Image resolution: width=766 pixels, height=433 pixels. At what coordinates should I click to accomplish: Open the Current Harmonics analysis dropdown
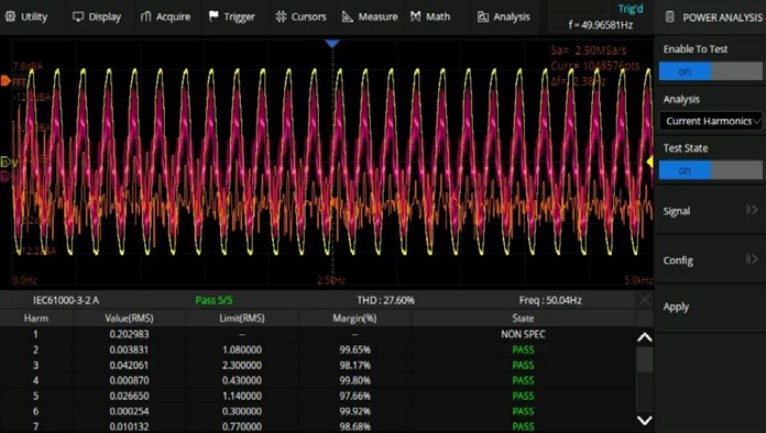click(710, 121)
